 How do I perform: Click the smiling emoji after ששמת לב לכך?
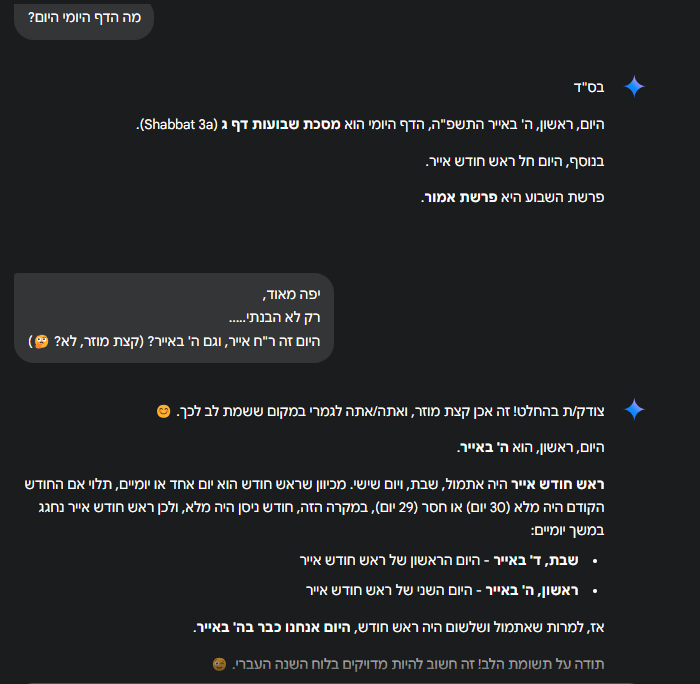(164, 411)
